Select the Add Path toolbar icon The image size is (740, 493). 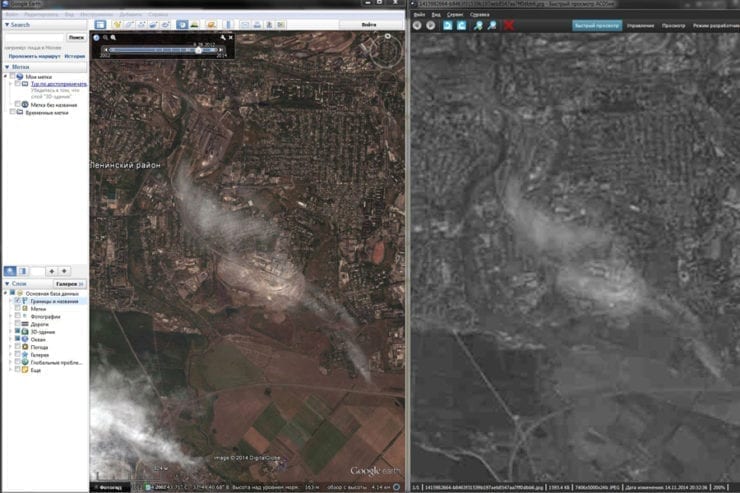[141, 25]
